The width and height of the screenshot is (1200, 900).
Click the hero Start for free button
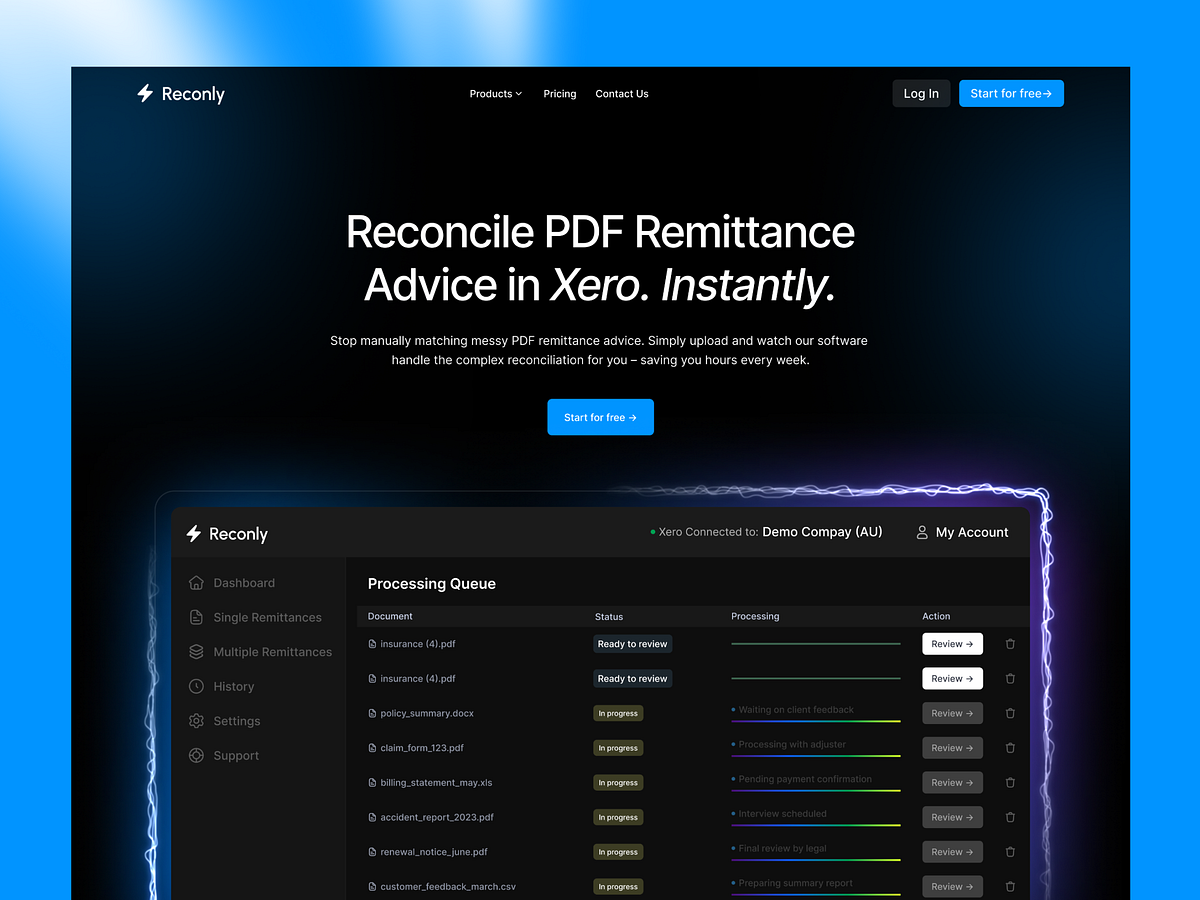[x=600, y=417]
